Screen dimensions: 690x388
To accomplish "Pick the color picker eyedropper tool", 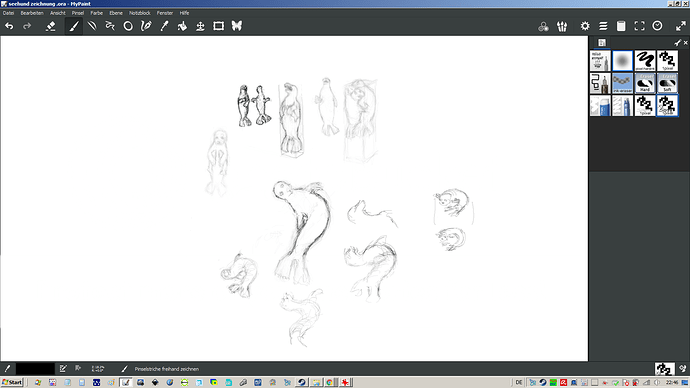I will pos(164,26).
